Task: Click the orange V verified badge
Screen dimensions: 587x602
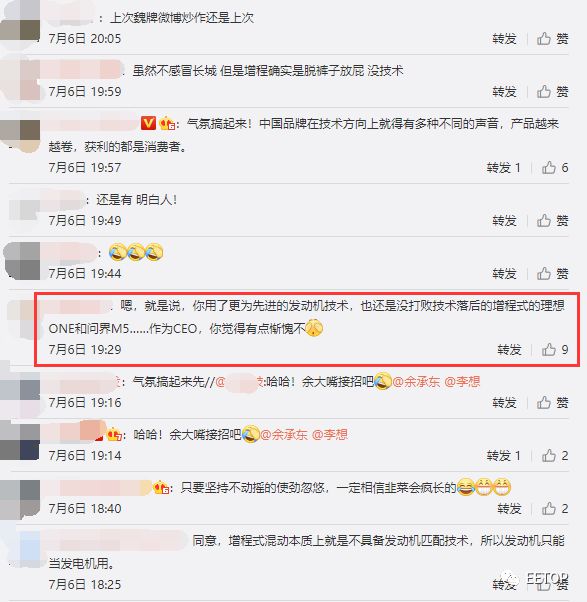Action: [148, 123]
